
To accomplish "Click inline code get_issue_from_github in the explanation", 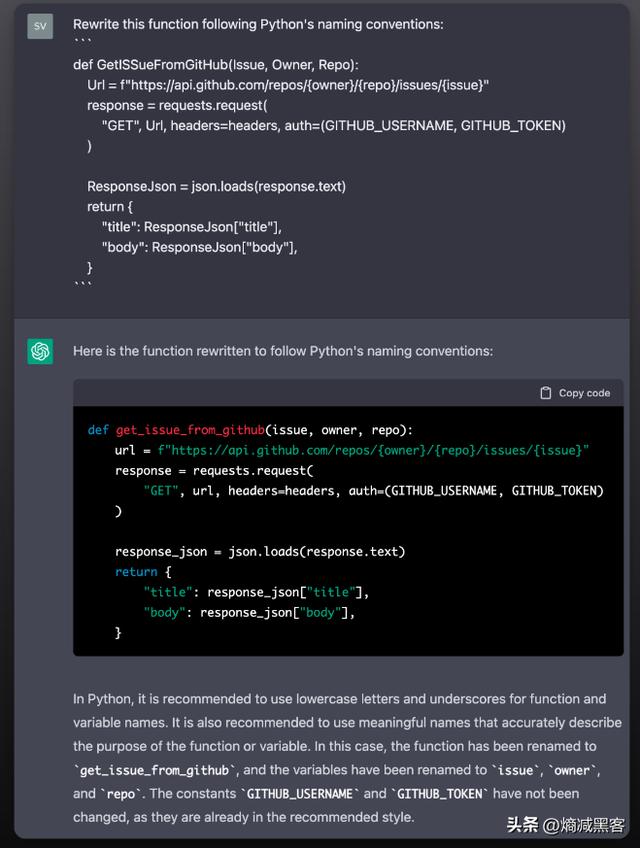I will tap(156, 770).
